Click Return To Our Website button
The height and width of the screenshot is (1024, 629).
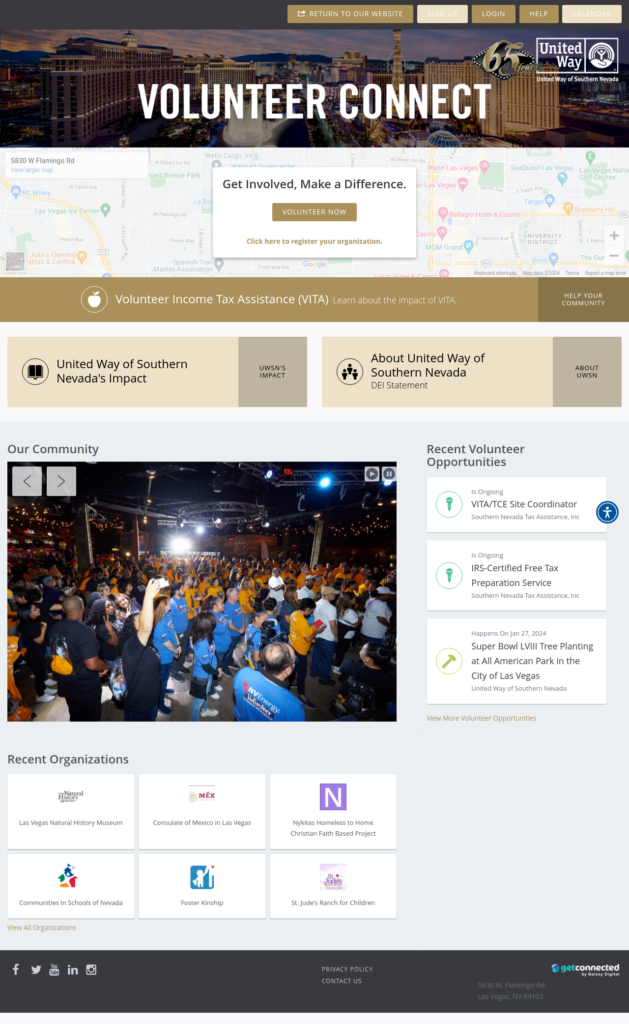[350, 14]
